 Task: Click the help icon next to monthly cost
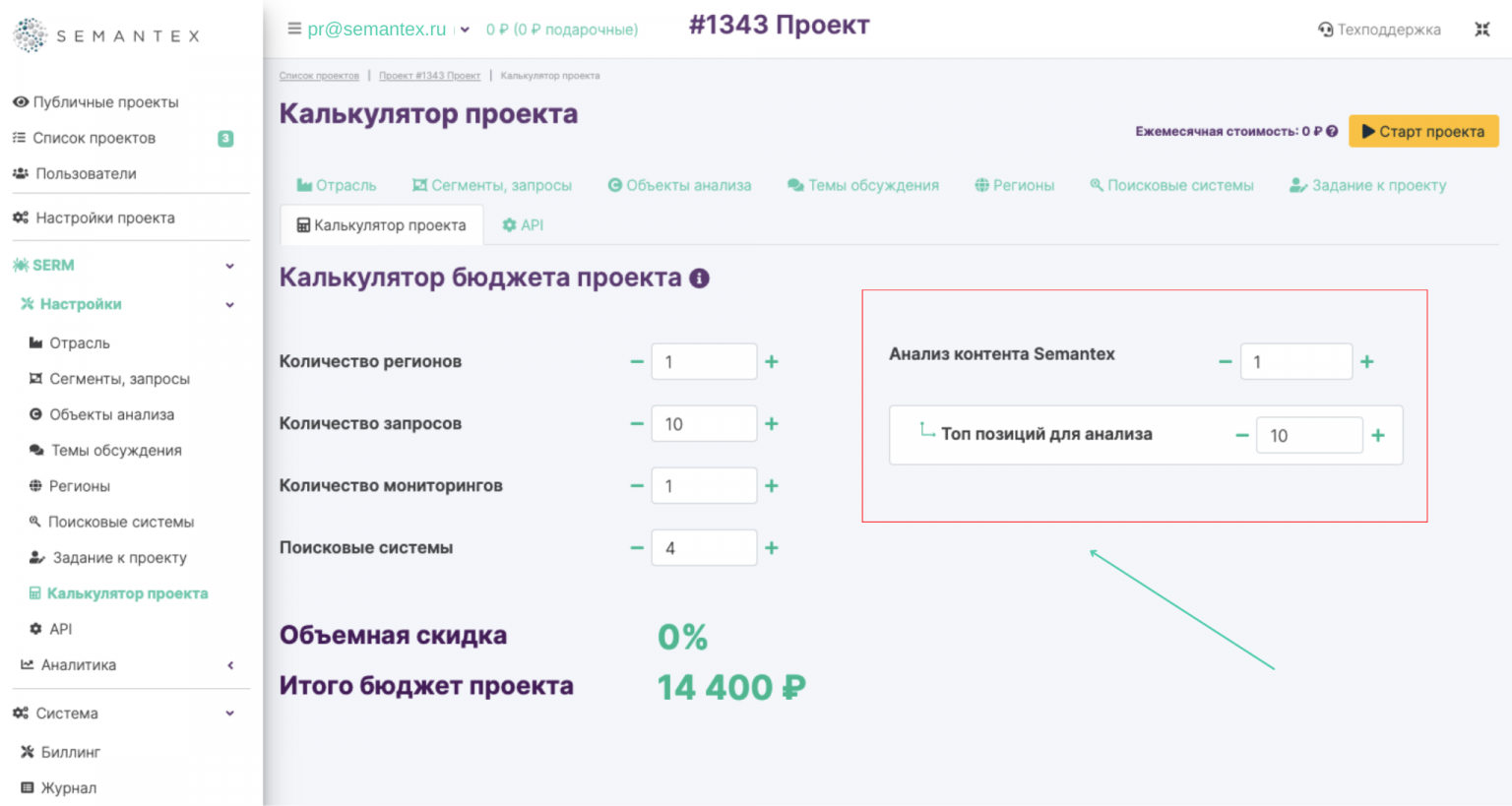point(1332,131)
